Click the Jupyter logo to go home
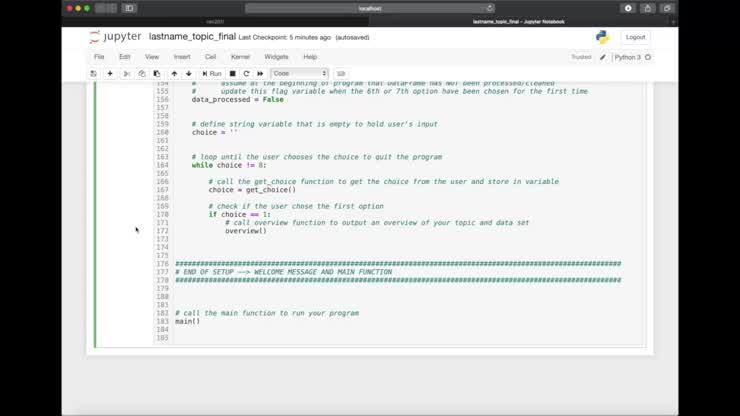Image resolution: width=740 pixels, height=416 pixels. tap(115, 37)
